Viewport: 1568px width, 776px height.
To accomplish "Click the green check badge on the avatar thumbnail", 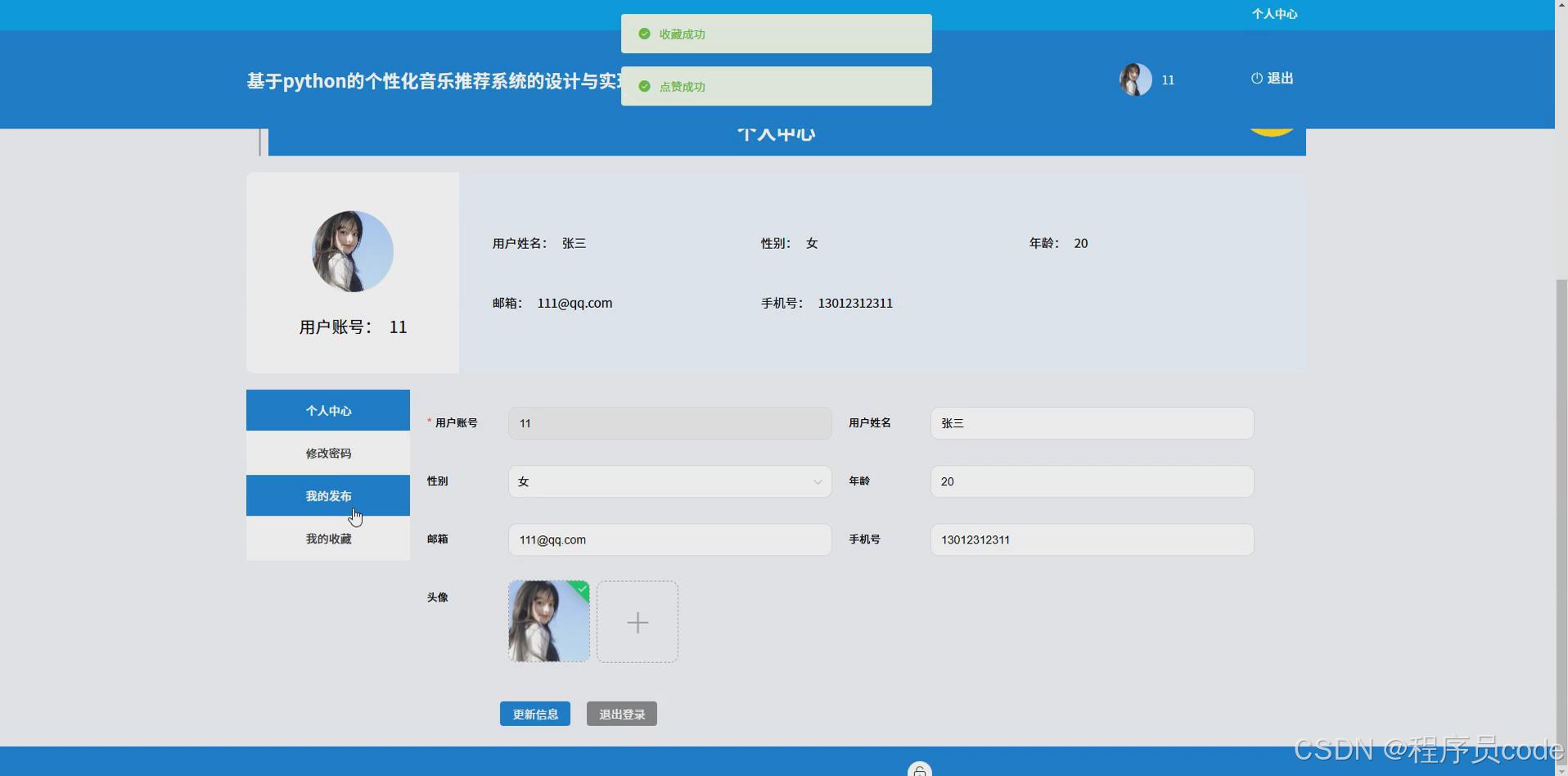I will pos(581,589).
